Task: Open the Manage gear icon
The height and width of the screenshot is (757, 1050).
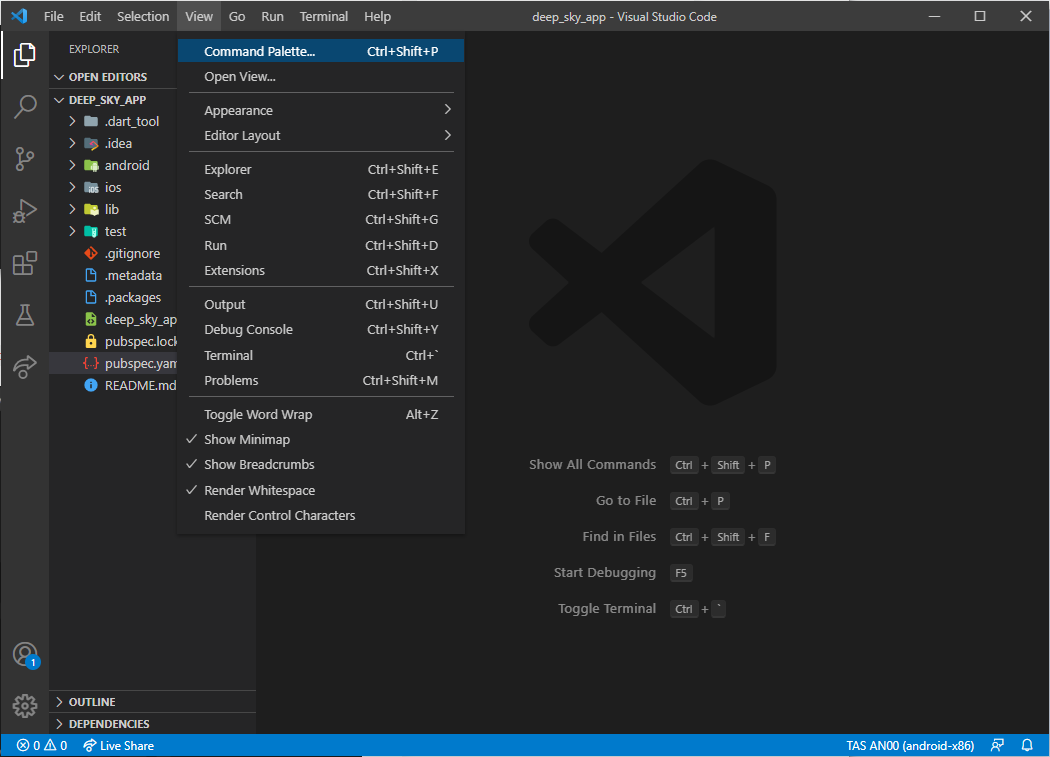Action: point(25,705)
